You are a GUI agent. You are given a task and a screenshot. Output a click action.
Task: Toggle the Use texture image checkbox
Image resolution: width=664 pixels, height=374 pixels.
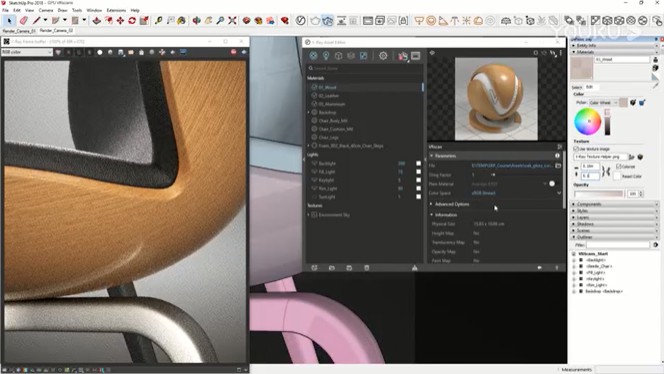[575, 149]
